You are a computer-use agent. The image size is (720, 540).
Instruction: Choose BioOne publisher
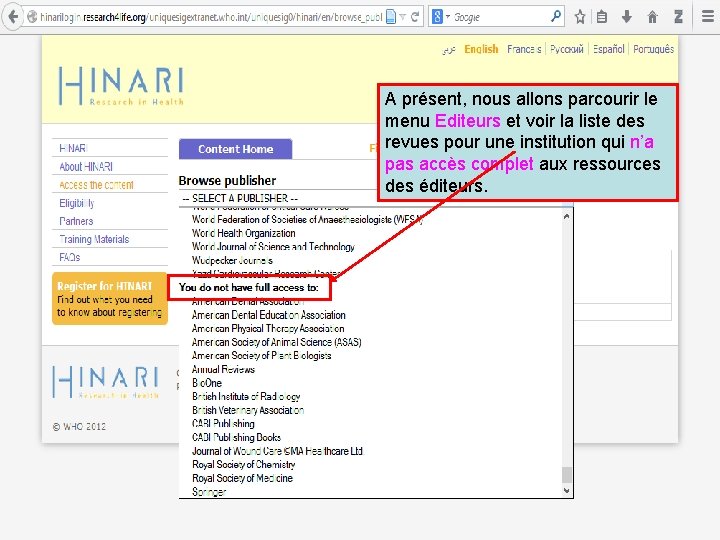coord(207,383)
